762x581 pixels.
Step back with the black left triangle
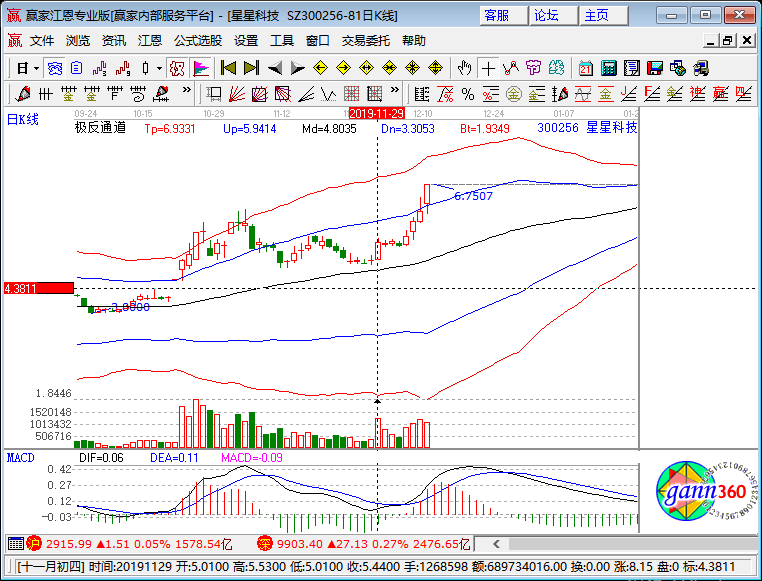pos(275,68)
